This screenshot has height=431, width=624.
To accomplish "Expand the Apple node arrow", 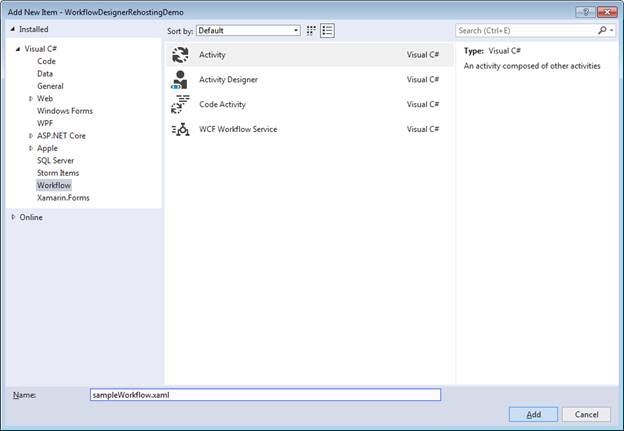I will click(31, 148).
